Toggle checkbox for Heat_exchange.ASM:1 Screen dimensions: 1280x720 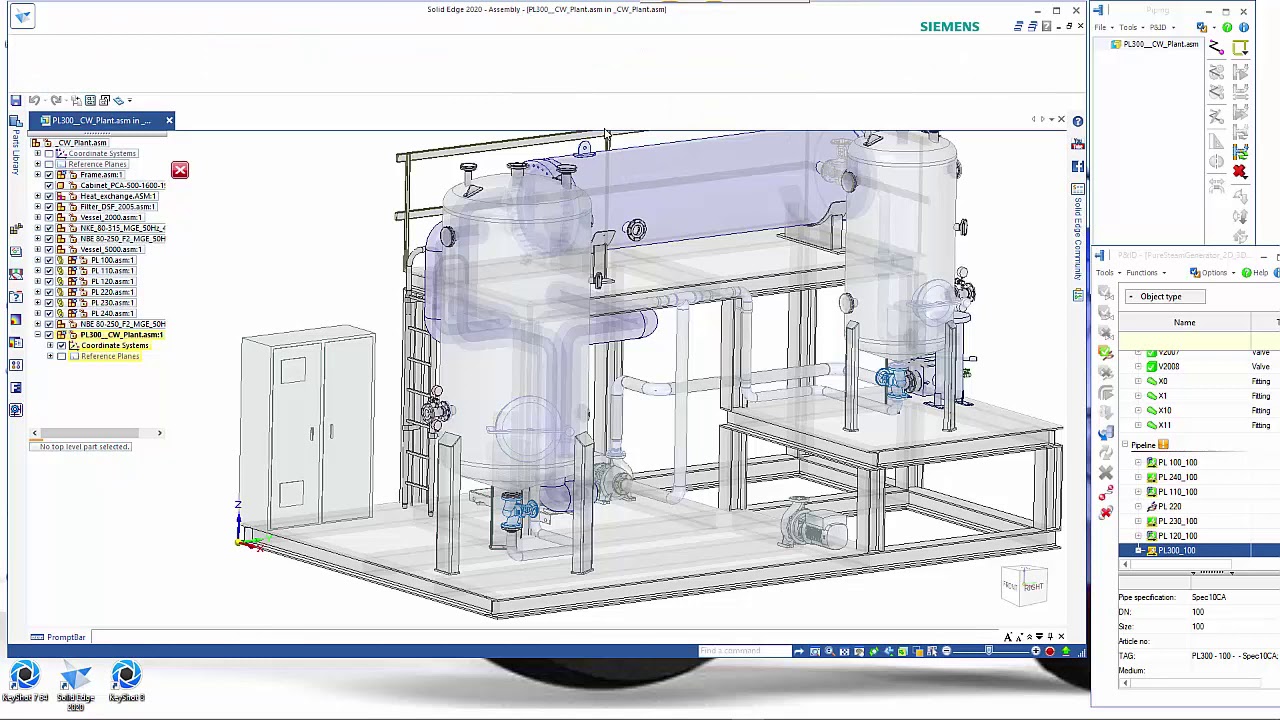click(x=49, y=196)
